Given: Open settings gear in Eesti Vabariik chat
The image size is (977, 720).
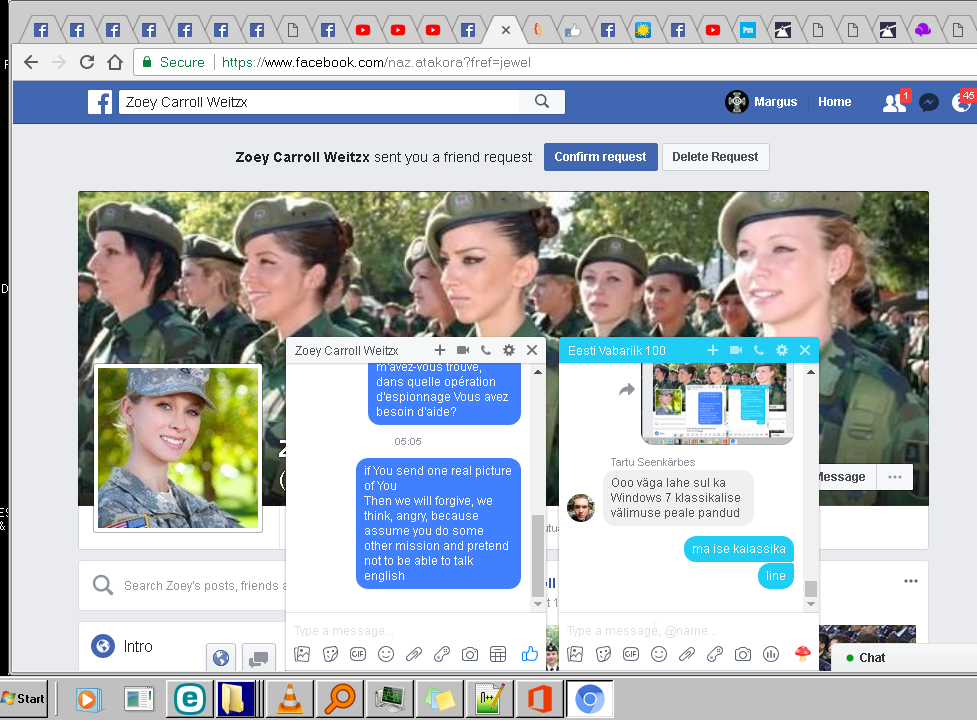Looking at the screenshot, I should pyautogui.click(x=782, y=350).
